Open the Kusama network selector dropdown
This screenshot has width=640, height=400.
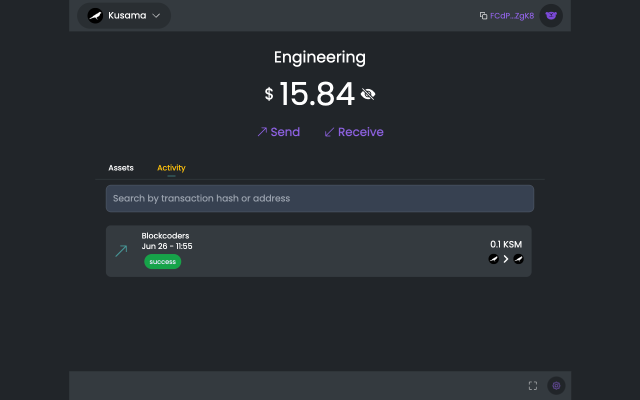click(x=124, y=16)
